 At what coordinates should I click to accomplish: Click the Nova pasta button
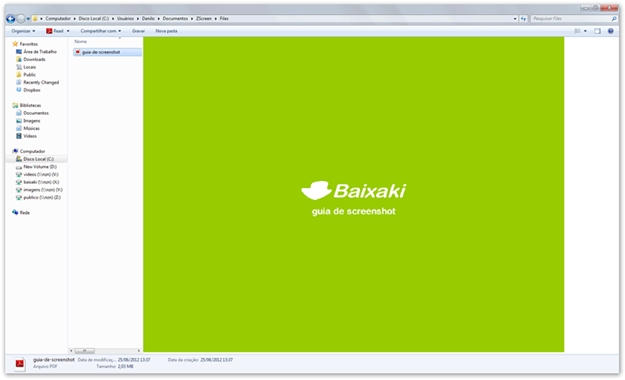[166, 31]
